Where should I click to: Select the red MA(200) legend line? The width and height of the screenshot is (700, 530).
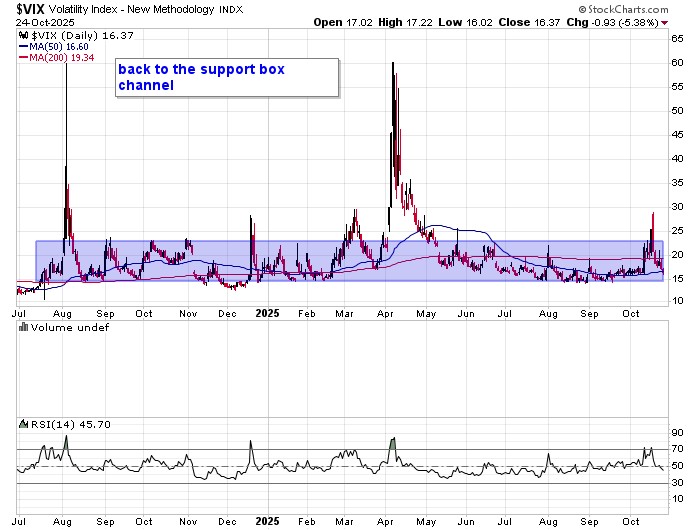(24, 57)
